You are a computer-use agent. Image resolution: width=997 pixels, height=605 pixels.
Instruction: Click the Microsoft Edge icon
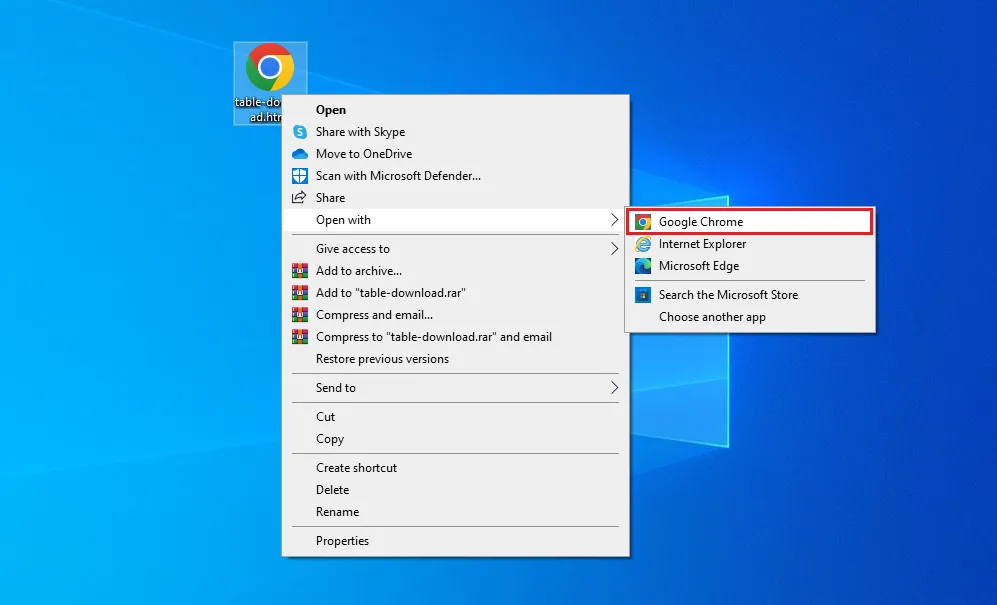point(643,266)
